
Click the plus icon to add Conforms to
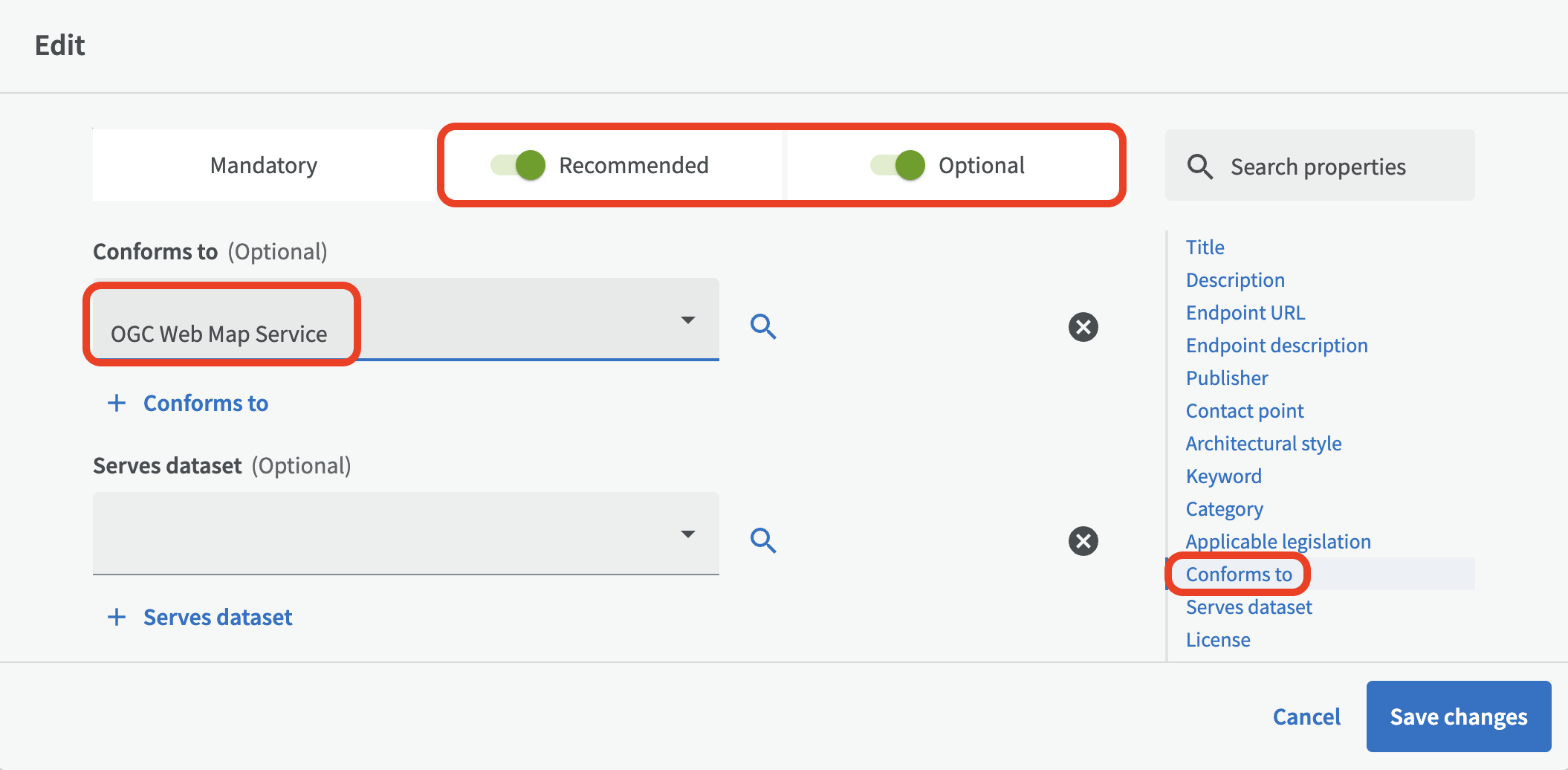(117, 403)
